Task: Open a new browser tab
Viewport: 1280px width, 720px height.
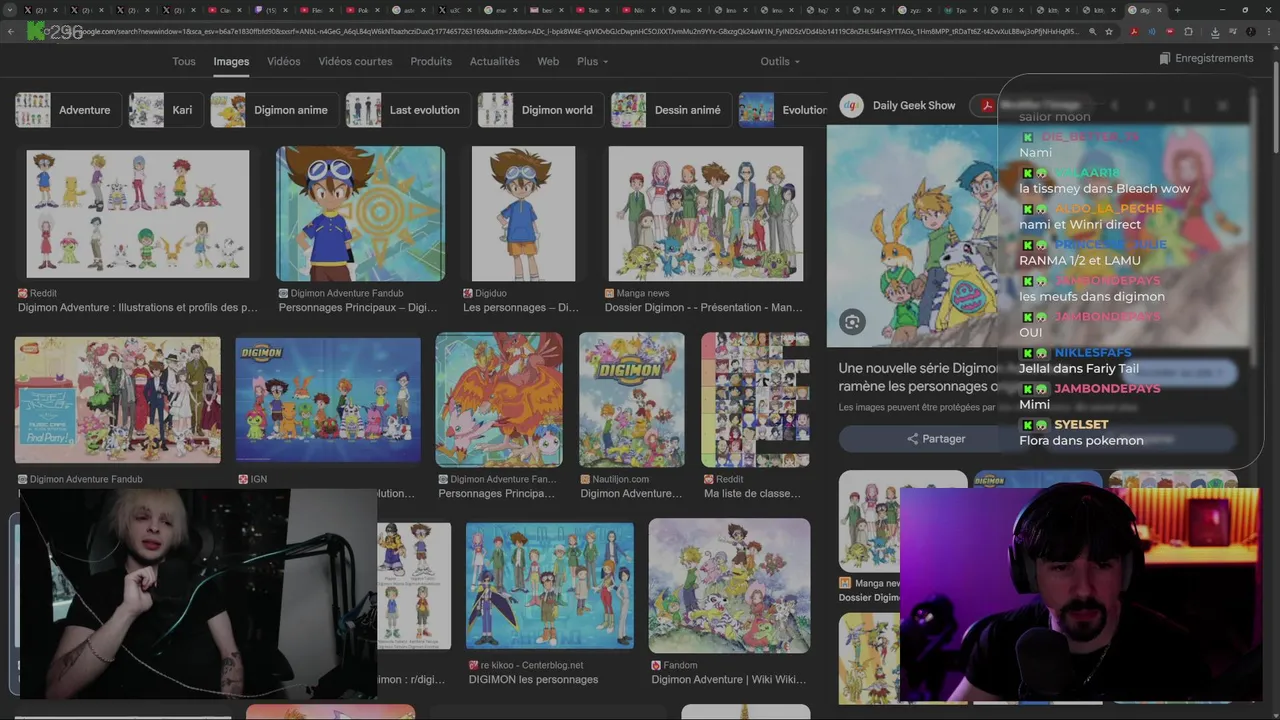Action: click(1177, 10)
